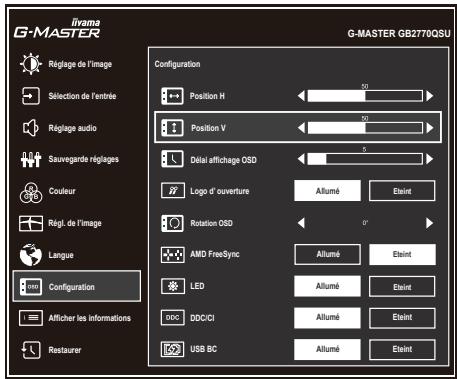
Task: Click the DDC icon
Action: pos(173,318)
